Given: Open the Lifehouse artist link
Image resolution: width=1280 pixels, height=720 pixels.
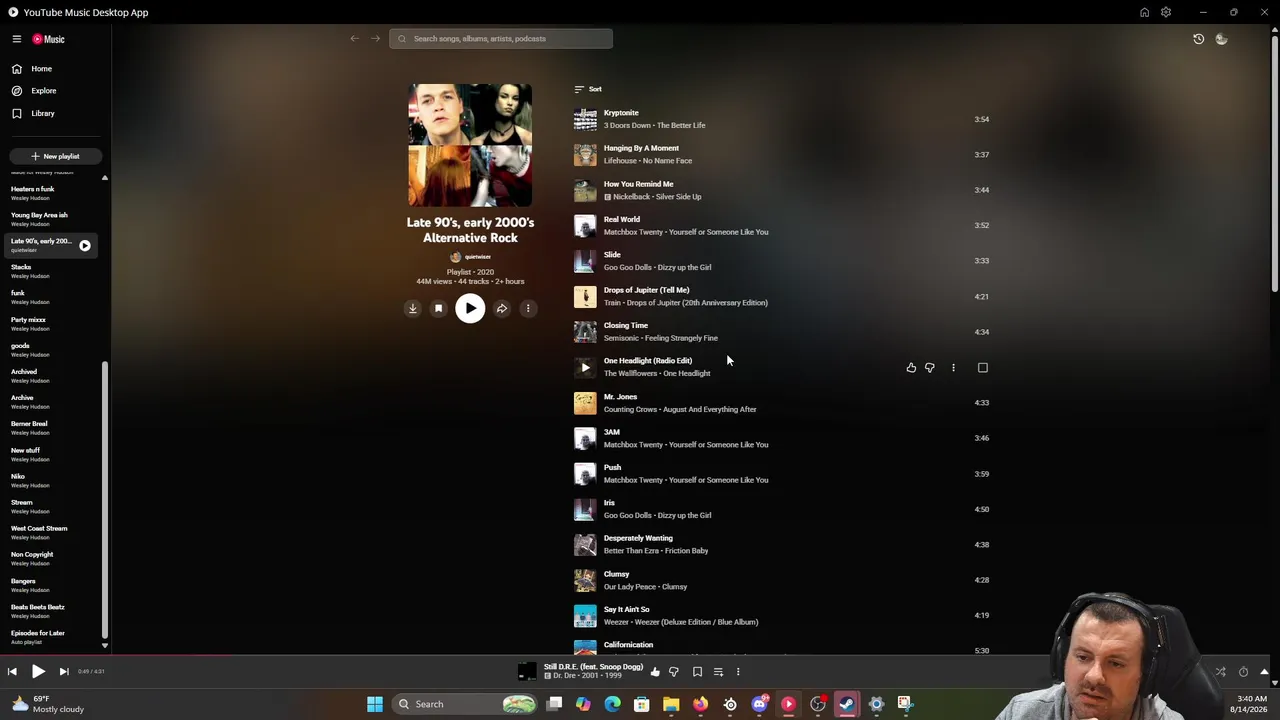Looking at the screenshot, I should tap(621, 161).
